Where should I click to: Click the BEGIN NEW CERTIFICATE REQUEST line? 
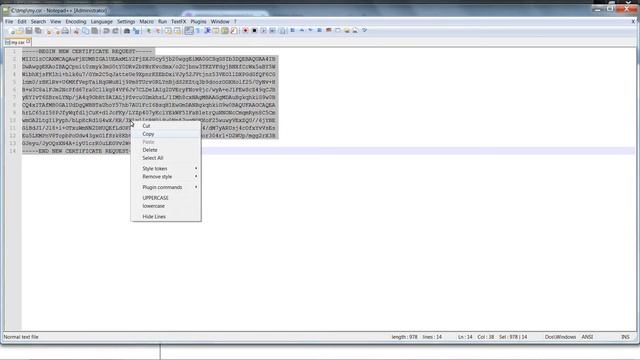coord(87,51)
